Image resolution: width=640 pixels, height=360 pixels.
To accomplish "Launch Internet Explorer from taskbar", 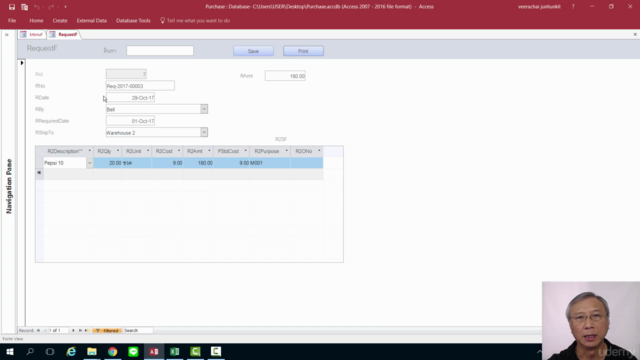I will coord(71,351).
